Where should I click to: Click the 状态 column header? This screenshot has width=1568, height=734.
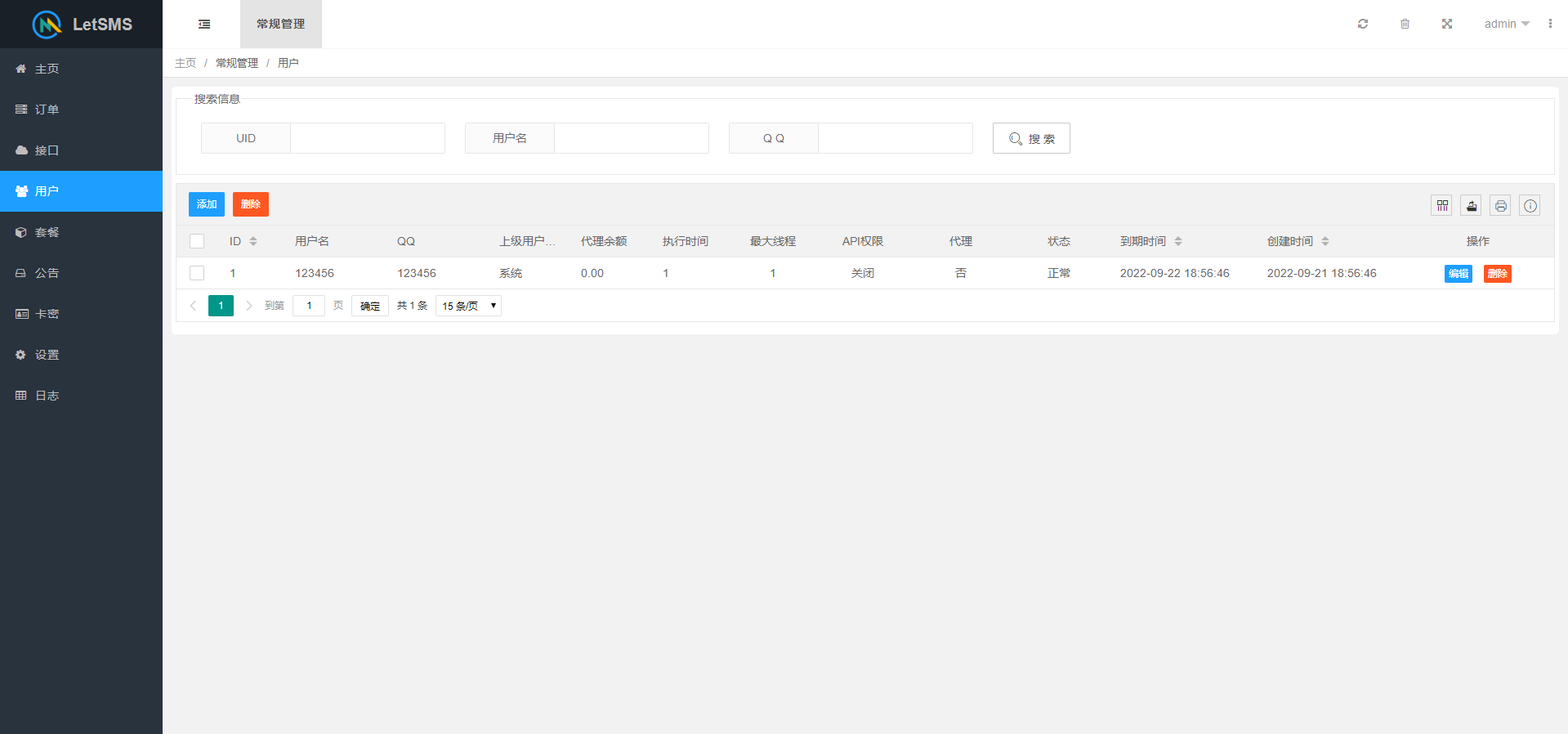pos(1059,241)
